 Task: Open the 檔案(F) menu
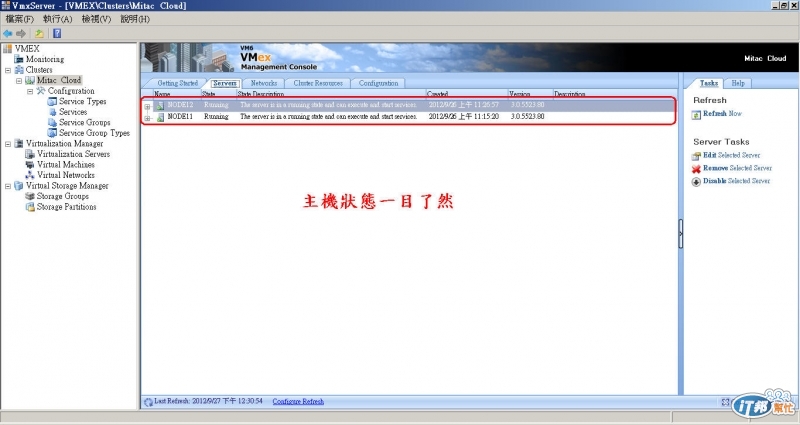point(19,19)
